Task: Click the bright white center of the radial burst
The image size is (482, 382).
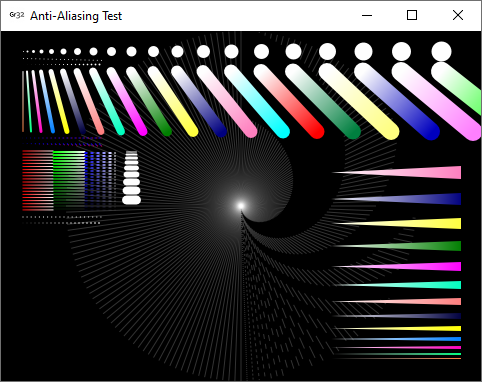Action: pyautogui.click(x=241, y=206)
